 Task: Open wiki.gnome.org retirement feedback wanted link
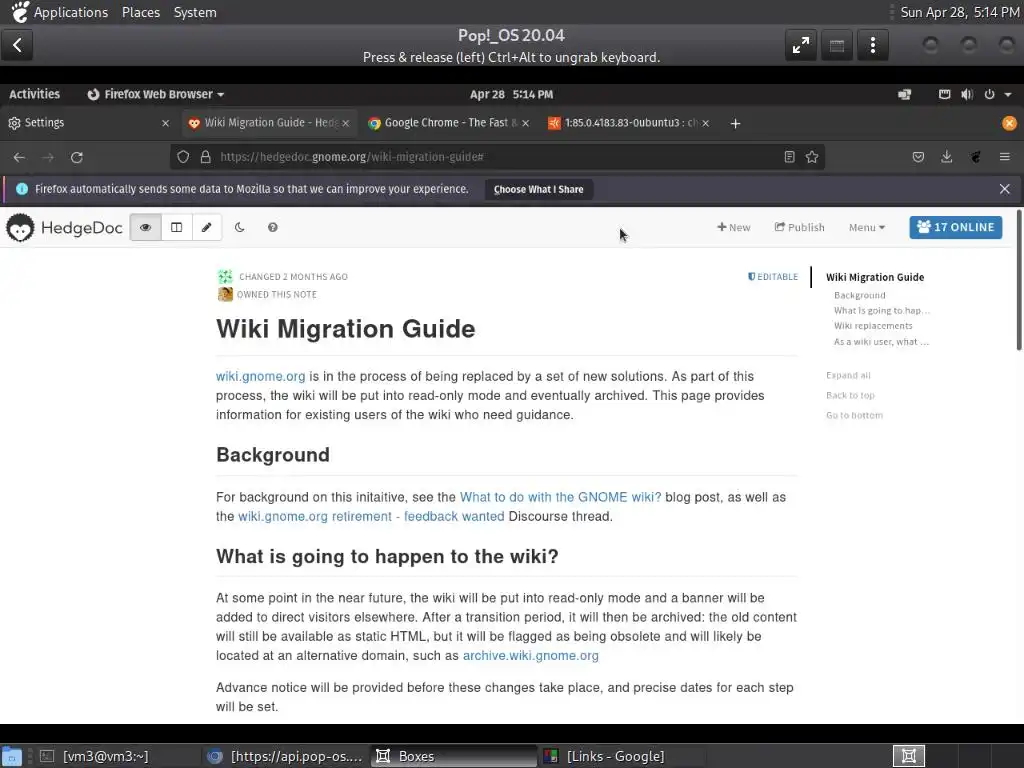click(371, 516)
